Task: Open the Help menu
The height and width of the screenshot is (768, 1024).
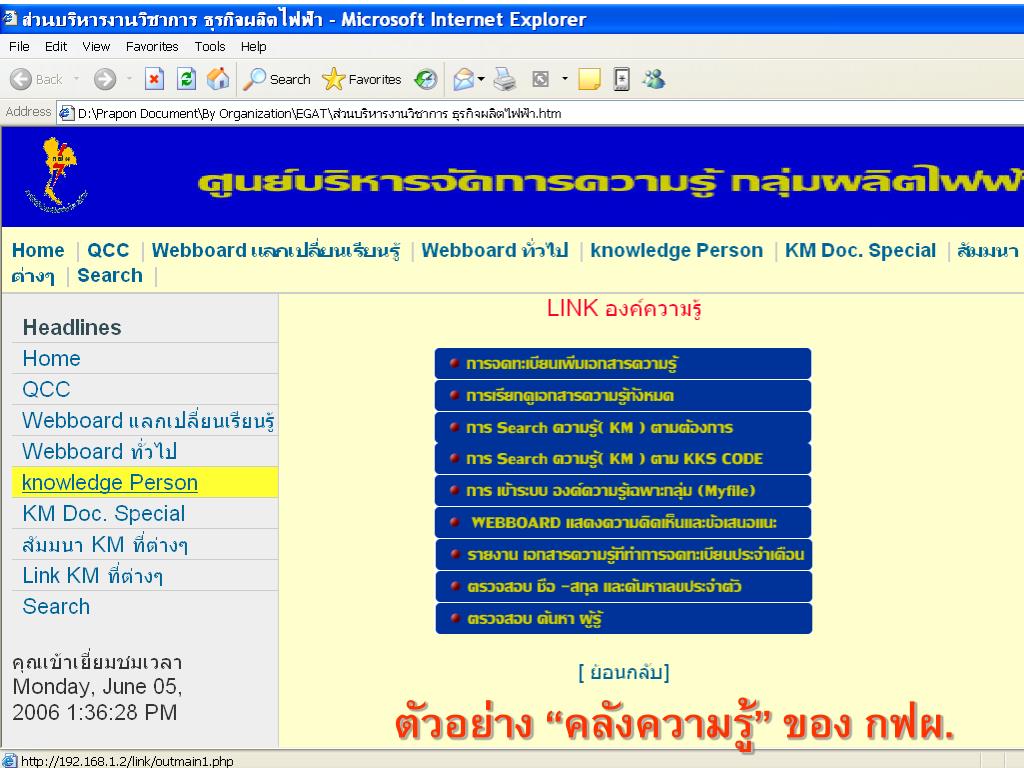Action: (x=253, y=46)
